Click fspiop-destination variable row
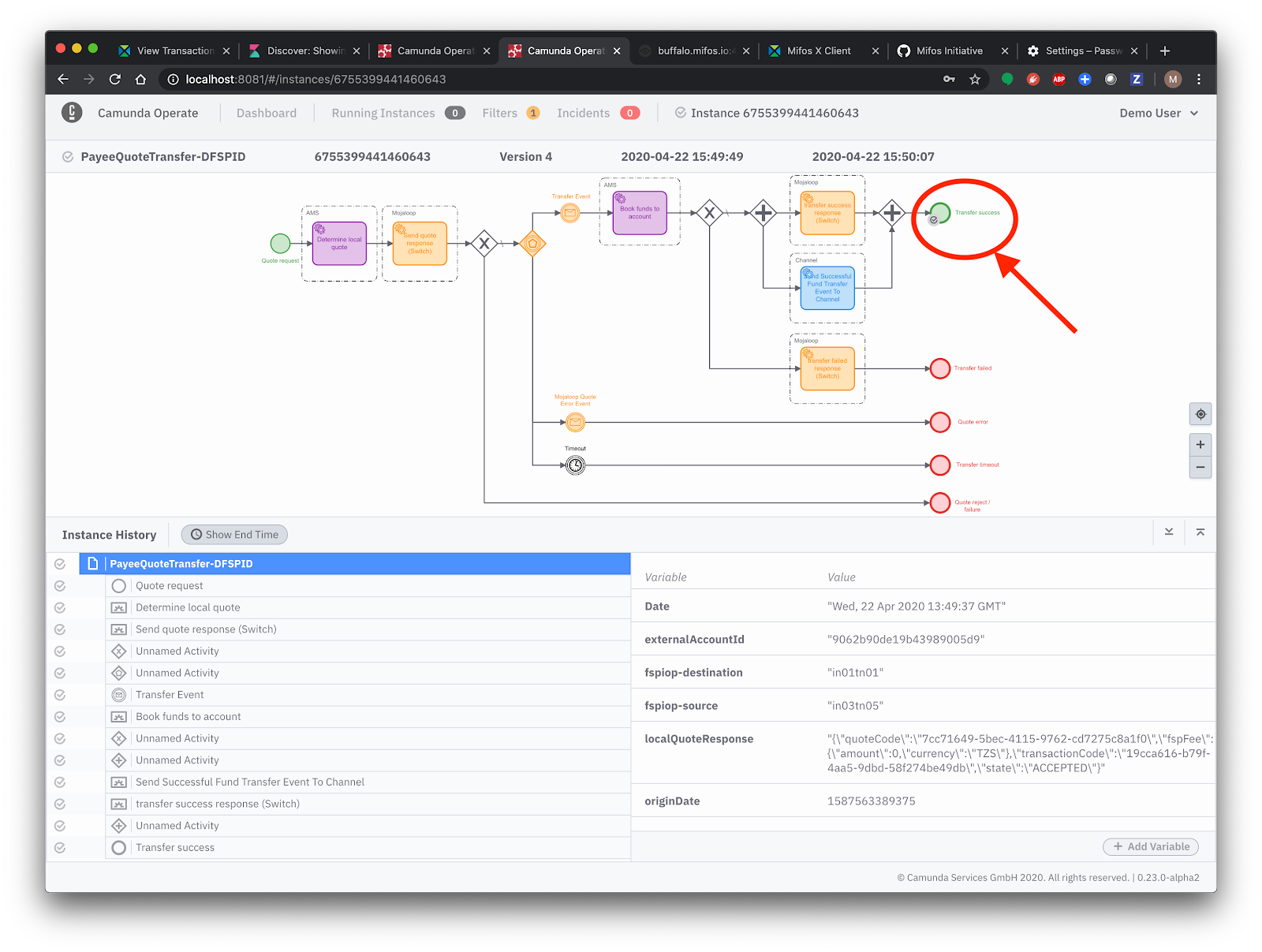Screen dimensions: 1262x952 923,673
